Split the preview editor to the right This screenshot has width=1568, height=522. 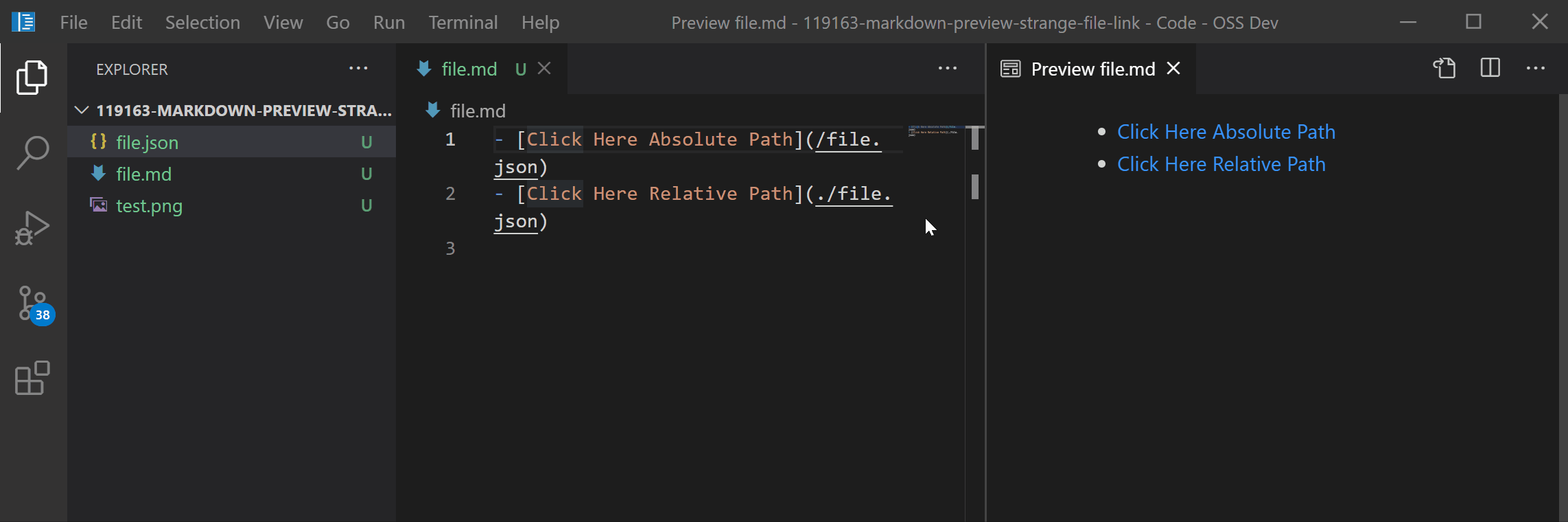(x=1490, y=68)
